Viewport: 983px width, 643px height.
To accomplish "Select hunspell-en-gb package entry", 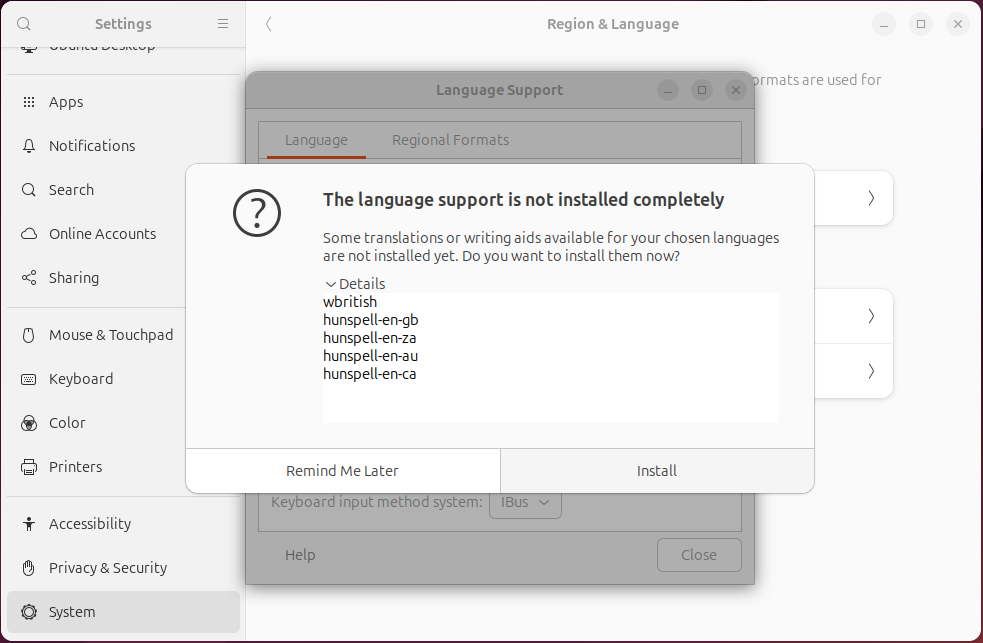I will click(371, 320).
